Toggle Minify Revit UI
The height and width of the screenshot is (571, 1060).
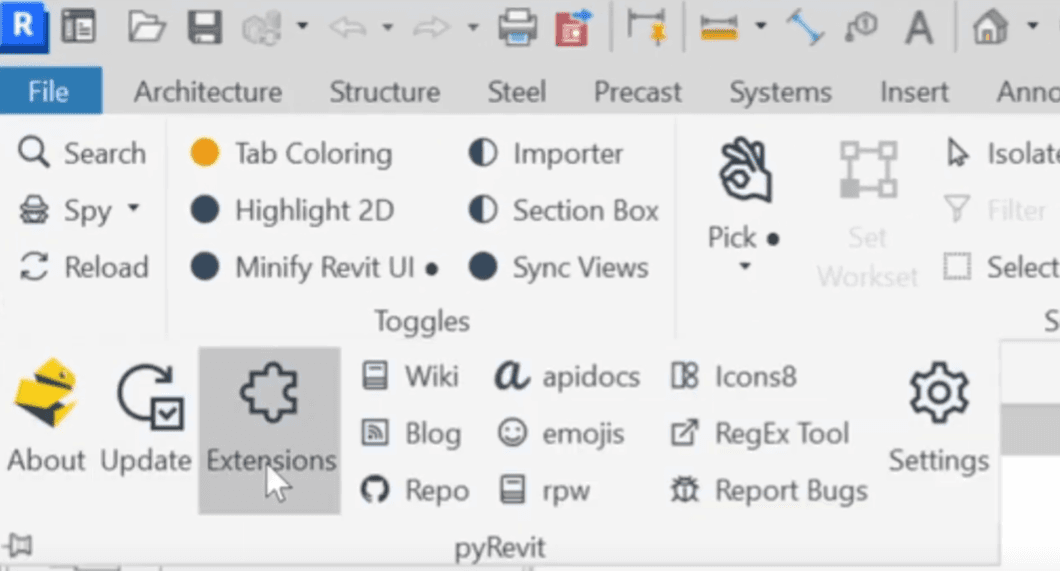[314, 267]
